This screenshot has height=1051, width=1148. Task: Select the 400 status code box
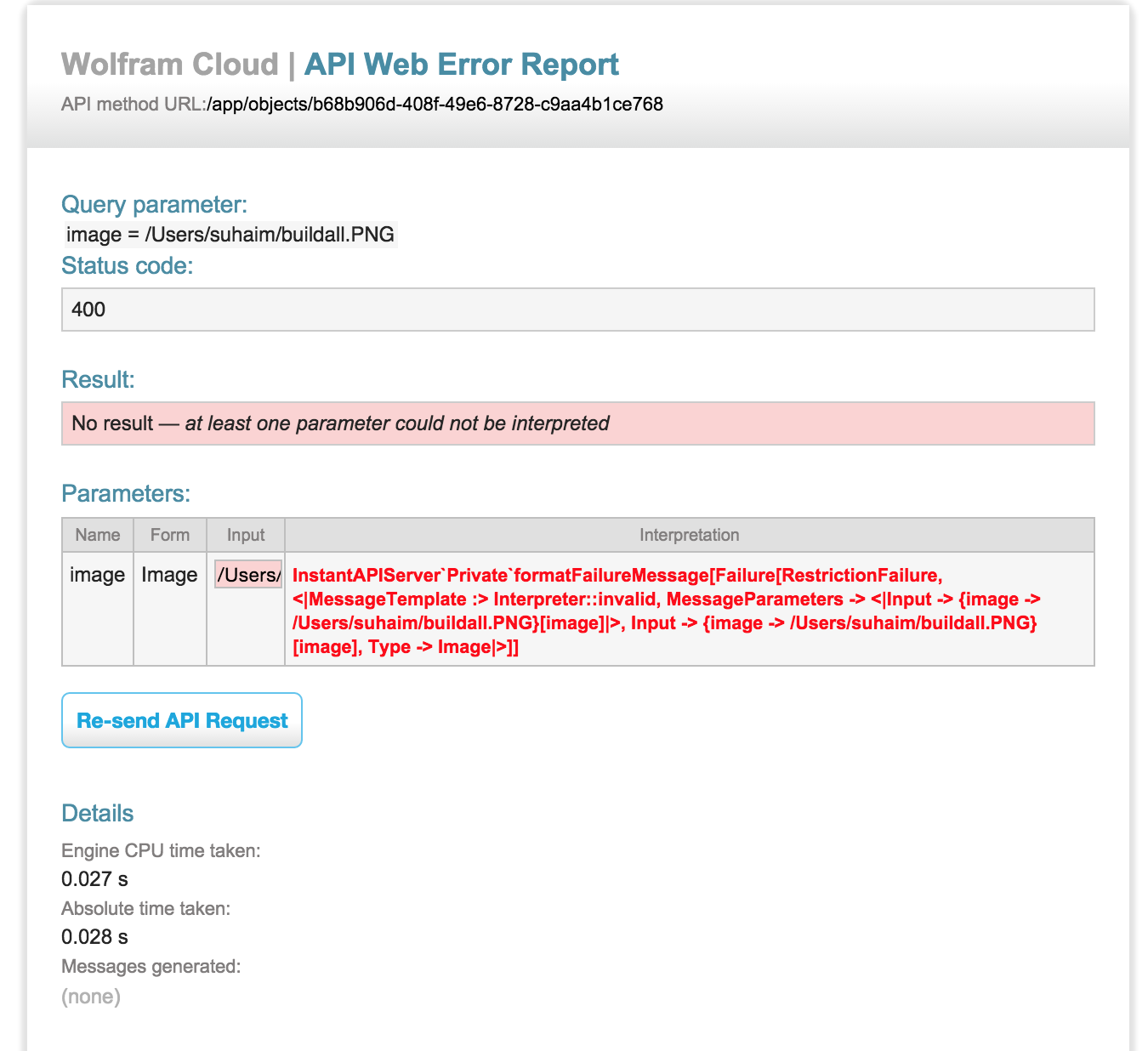[x=578, y=310]
